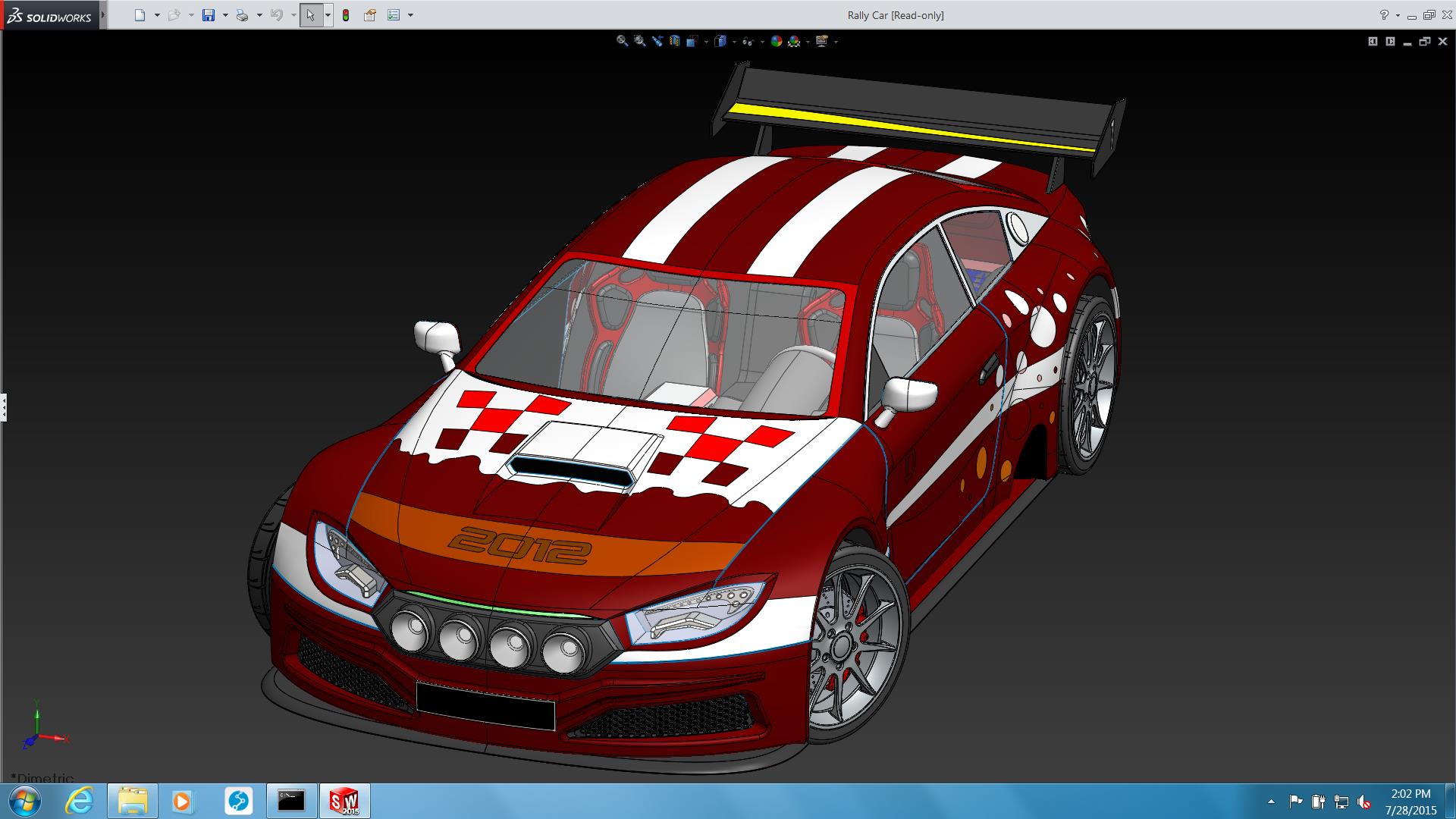
Task: Expand the collapsed left panel handle
Action: (x=3, y=407)
